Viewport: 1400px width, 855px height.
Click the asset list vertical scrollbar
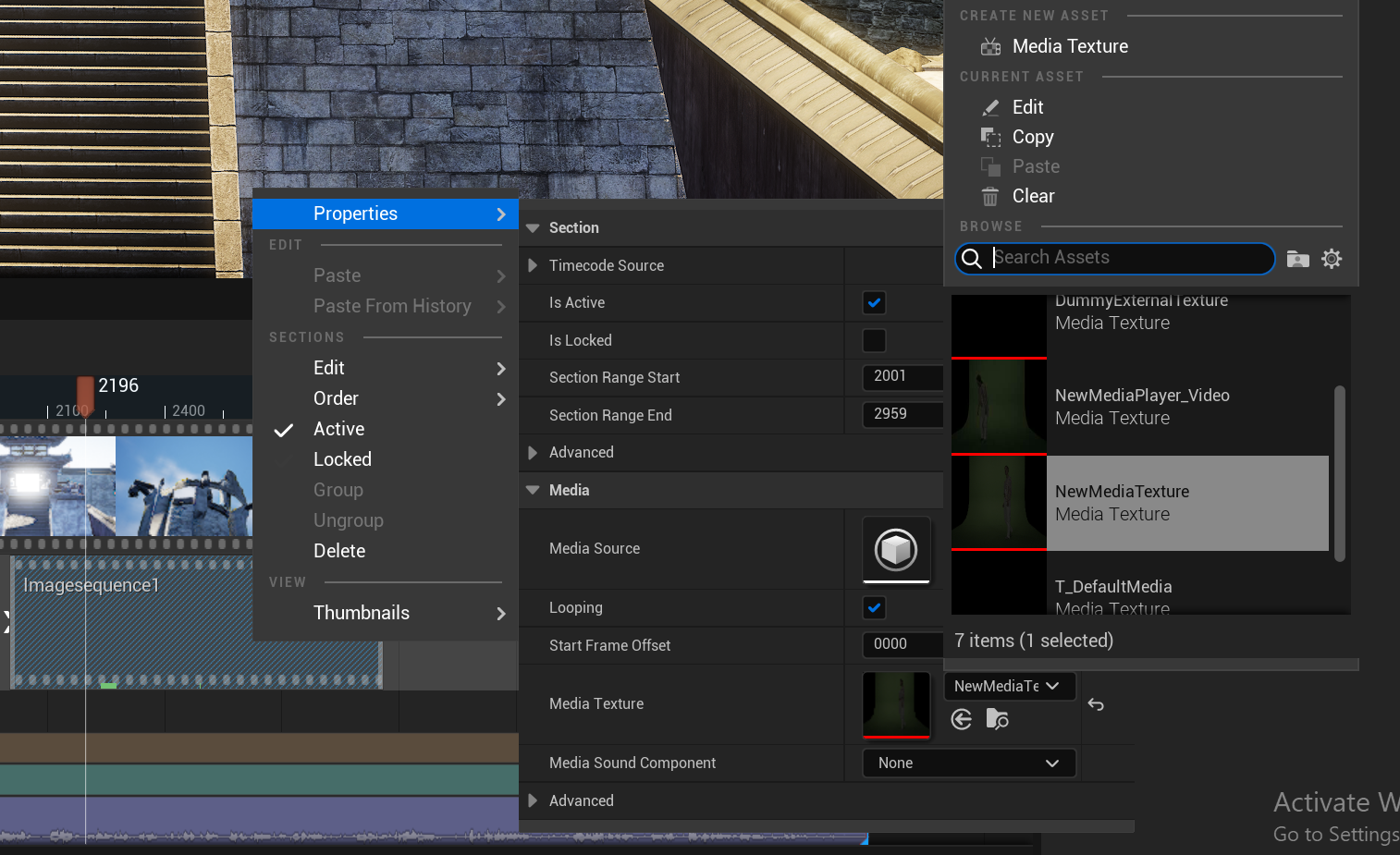(1339, 473)
